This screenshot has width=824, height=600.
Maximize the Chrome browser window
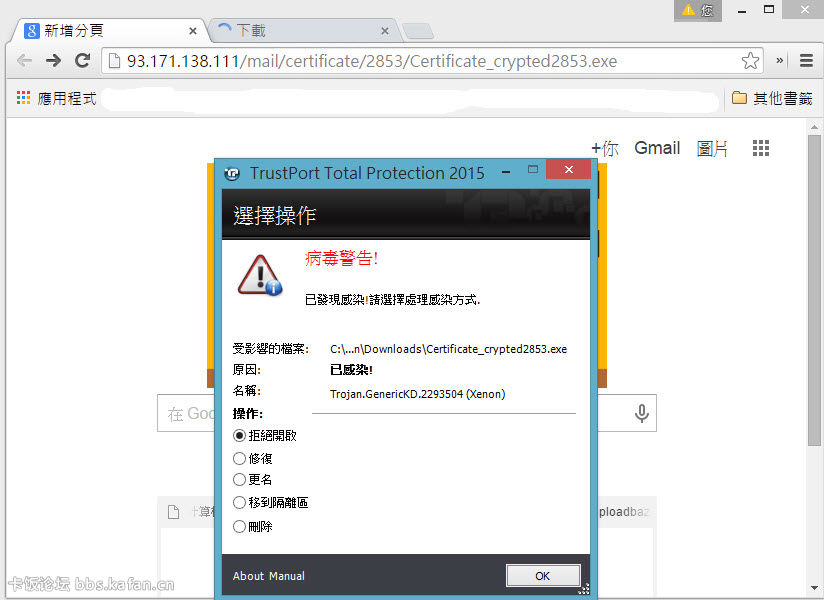(x=769, y=9)
